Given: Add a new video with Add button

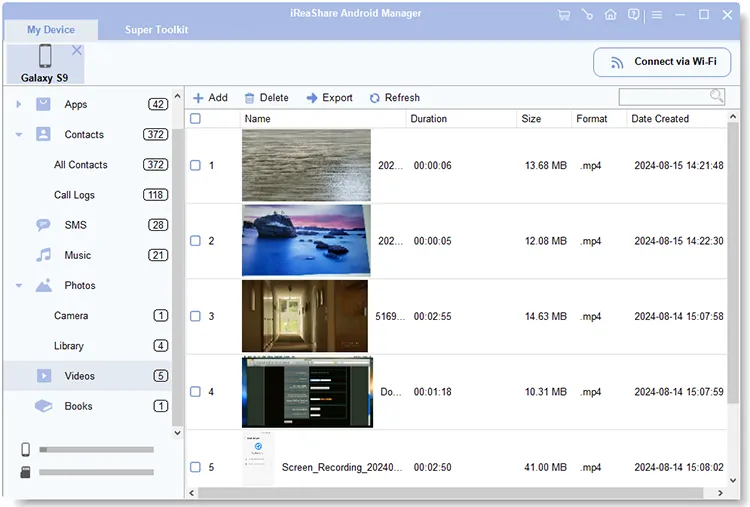Looking at the screenshot, I should coord(210,98).
